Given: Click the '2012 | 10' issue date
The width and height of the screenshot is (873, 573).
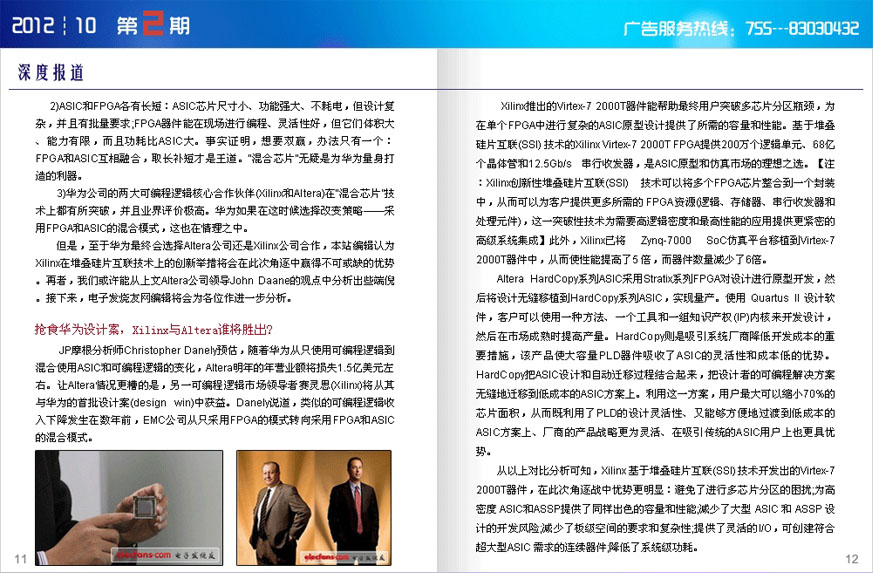Looking at the screenshot, I should pos(54,26).
